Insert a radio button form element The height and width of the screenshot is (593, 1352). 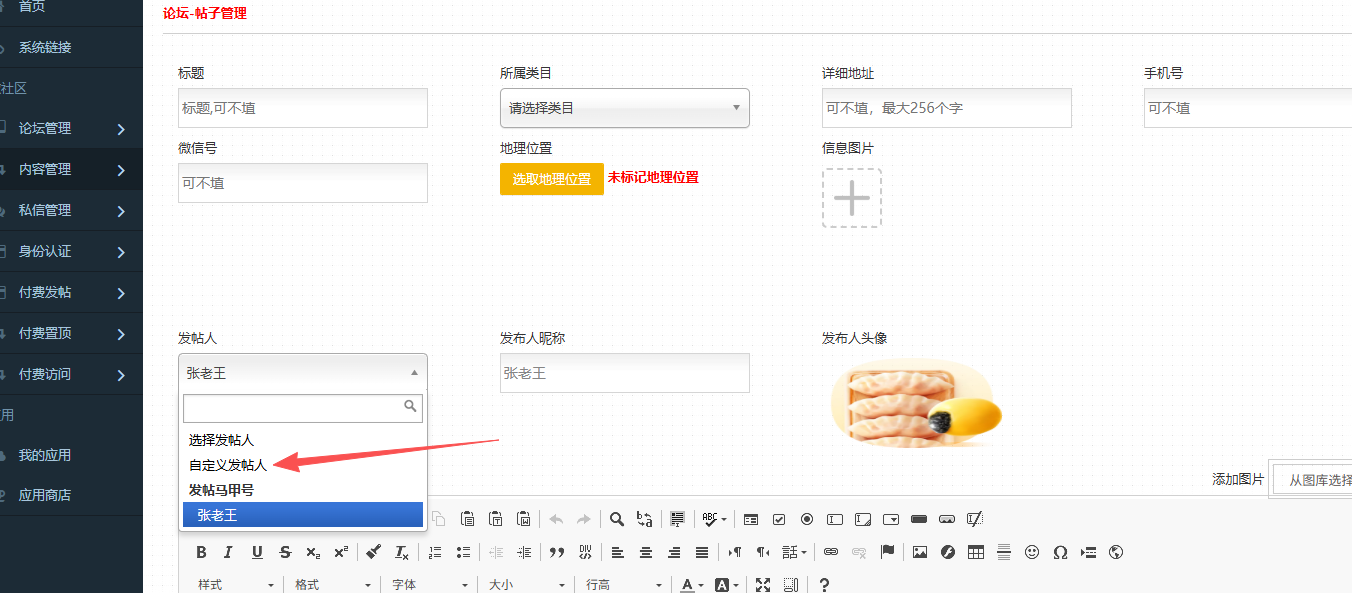807,519
